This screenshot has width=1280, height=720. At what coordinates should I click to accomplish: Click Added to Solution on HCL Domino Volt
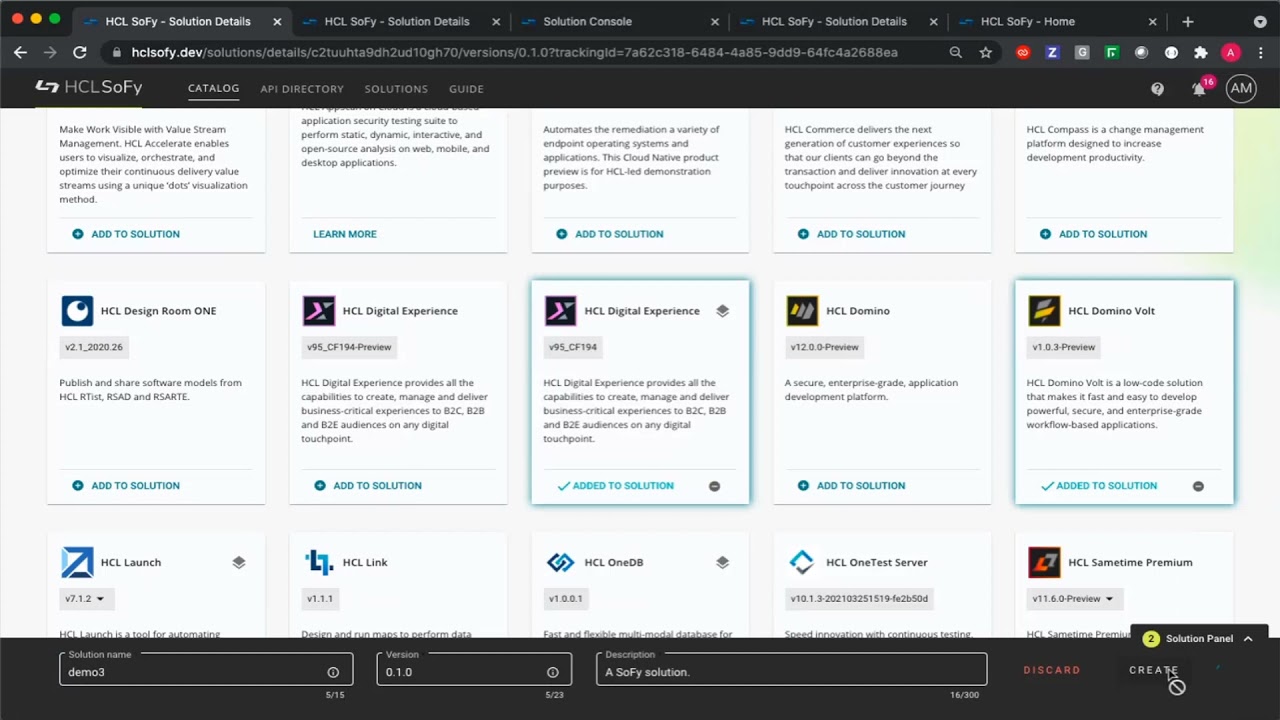(x=1099, y=486)
